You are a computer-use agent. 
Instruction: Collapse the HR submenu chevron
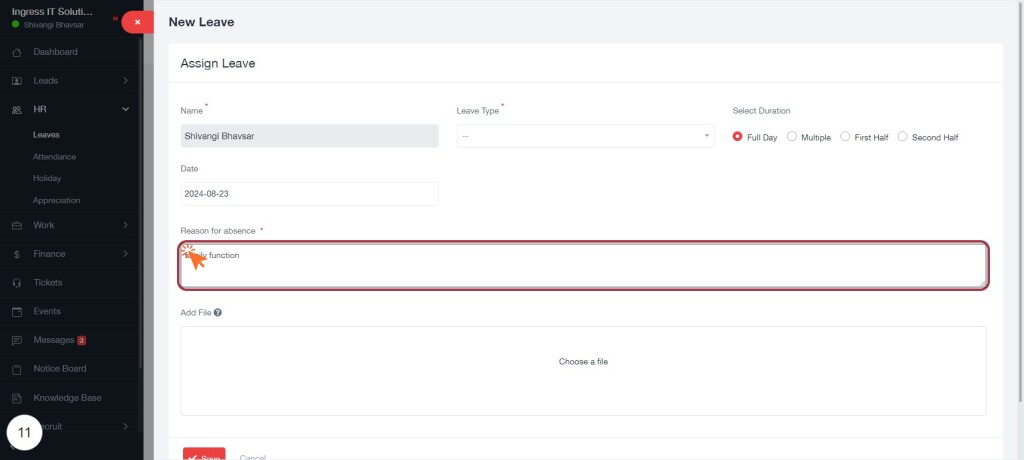click(125, 109)
